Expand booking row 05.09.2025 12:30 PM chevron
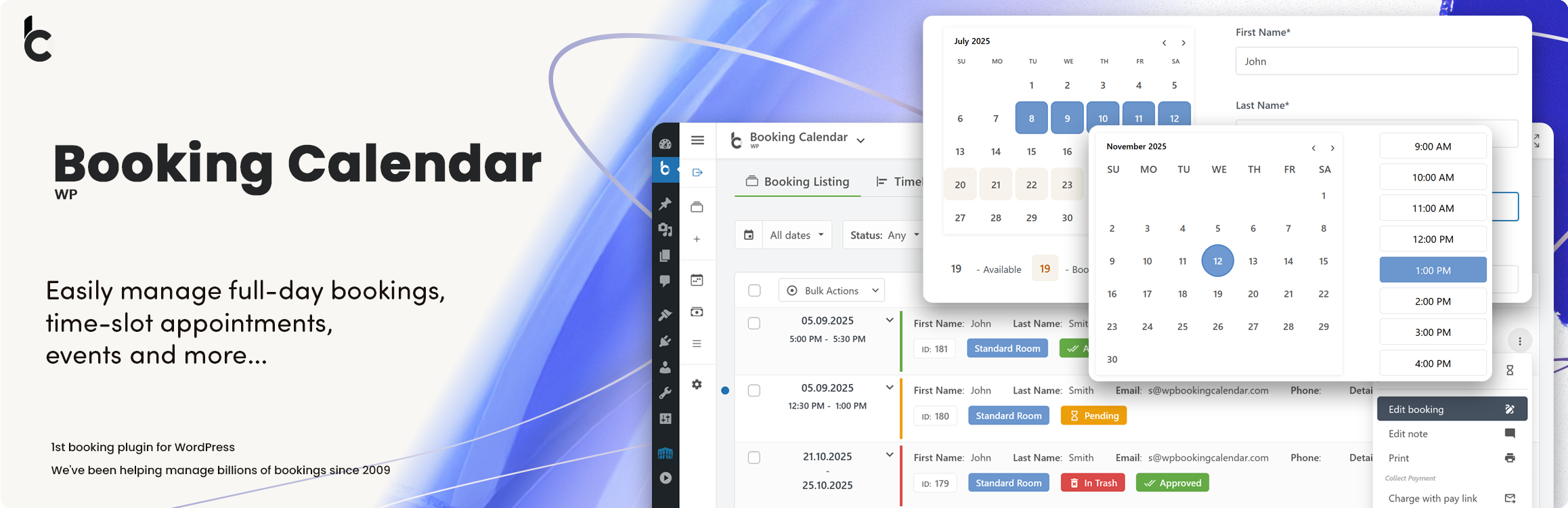Image resolution: width=1568 pixels, height=508 pixels. [890, 387]
